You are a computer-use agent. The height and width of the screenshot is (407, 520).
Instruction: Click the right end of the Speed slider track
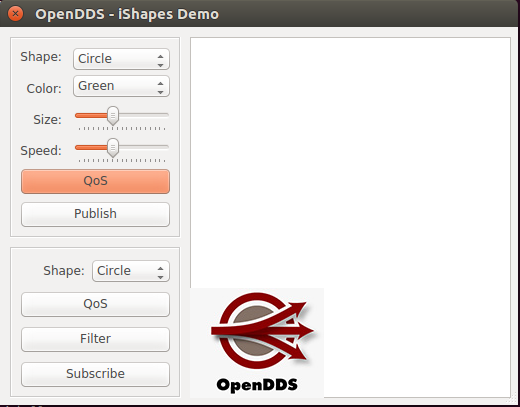pos(166,147)
